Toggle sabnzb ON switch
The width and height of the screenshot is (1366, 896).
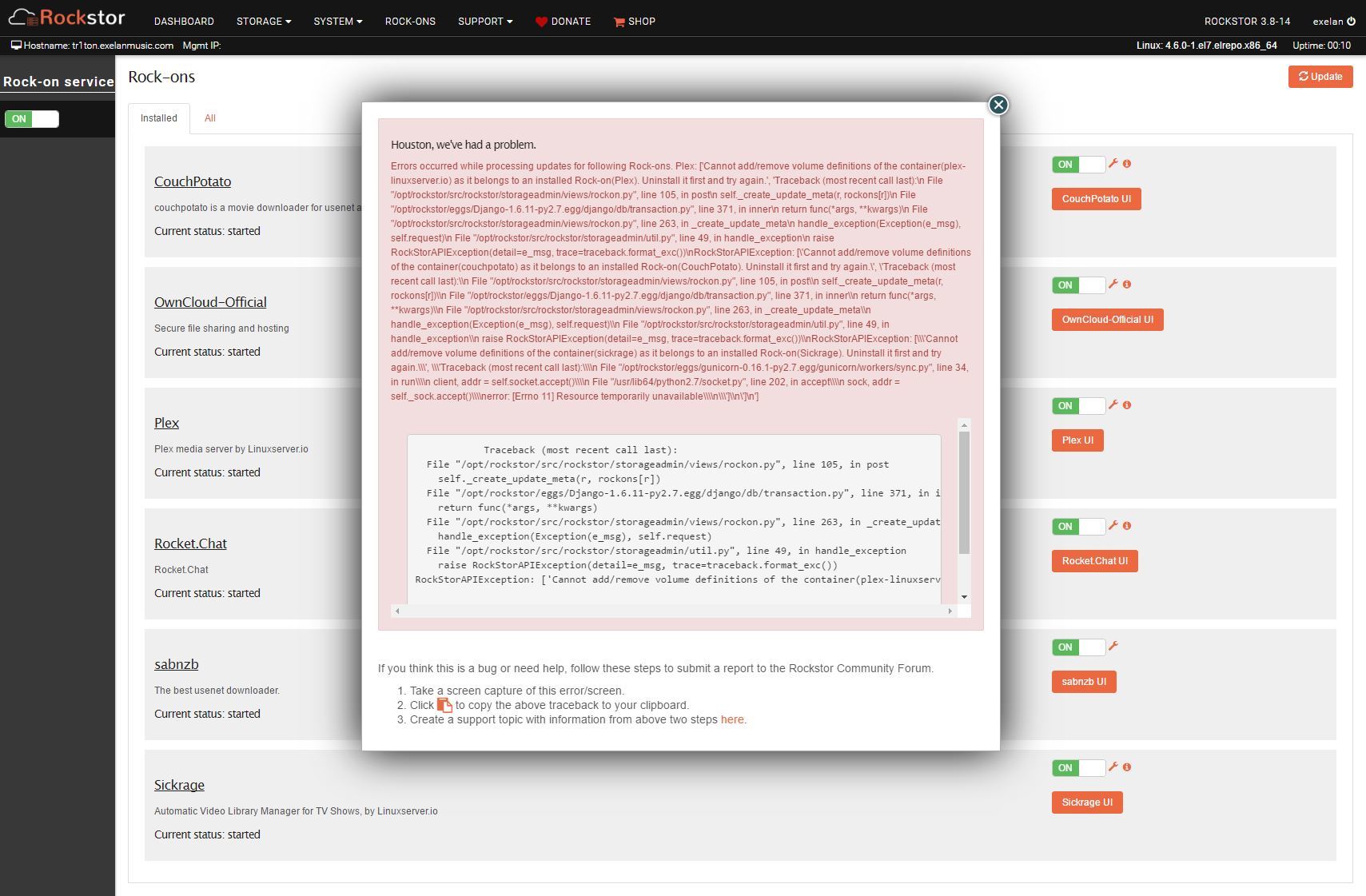1079,647
